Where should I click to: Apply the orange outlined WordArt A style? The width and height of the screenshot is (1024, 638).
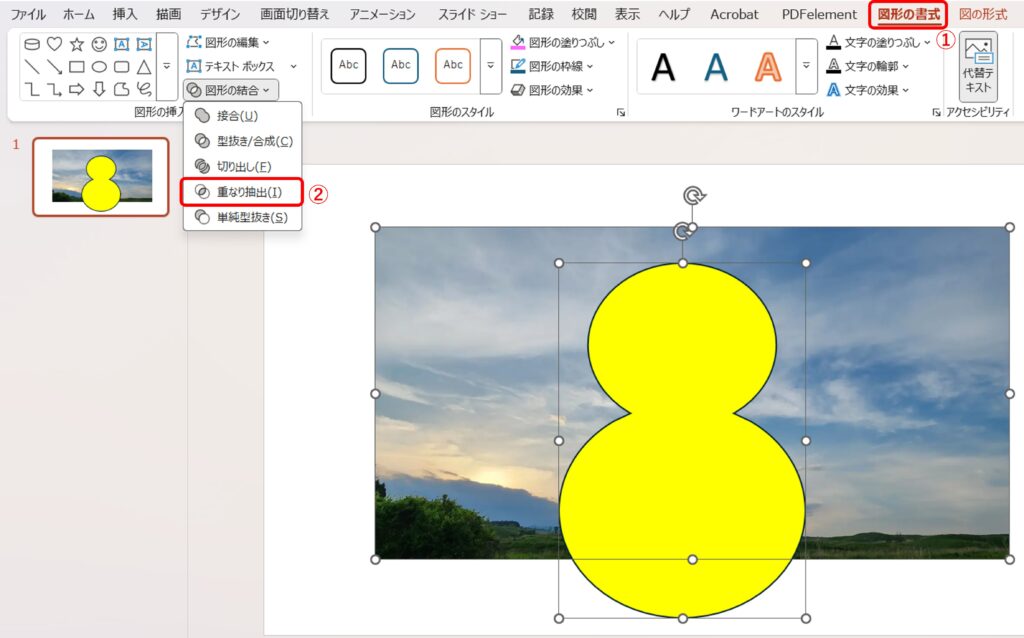point(768,66)
